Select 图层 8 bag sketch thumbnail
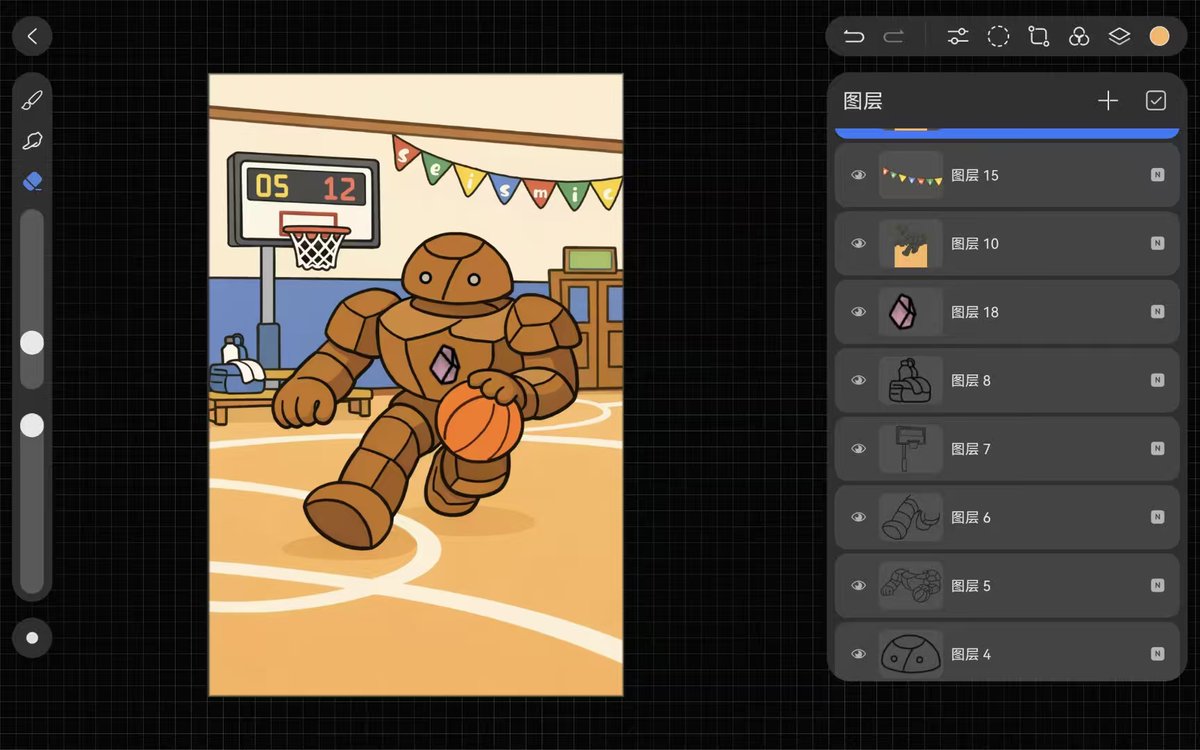The image size is (1200, 750). click(x=911, y=380)
